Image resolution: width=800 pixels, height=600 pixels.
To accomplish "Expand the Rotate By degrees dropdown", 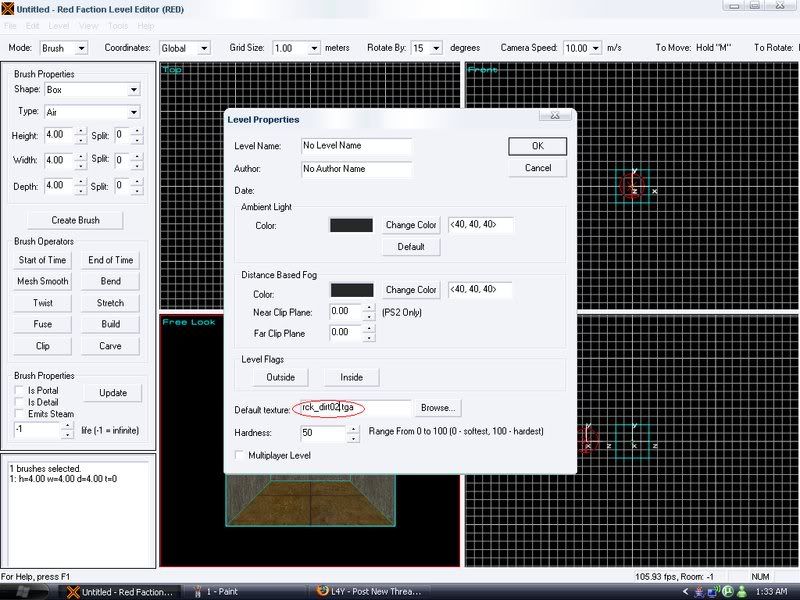I will [436, 48].
